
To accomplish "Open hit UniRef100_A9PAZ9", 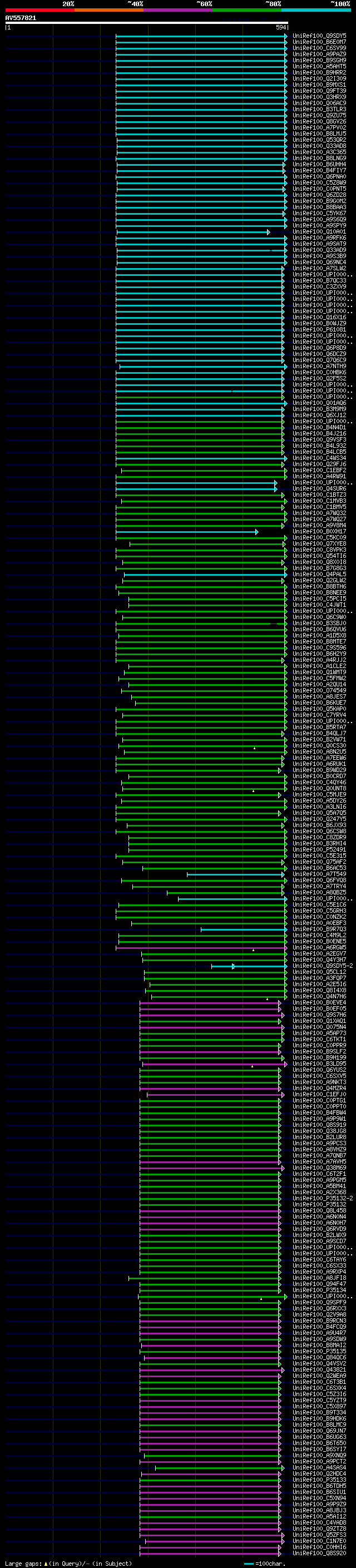I will tap(319, 54).
